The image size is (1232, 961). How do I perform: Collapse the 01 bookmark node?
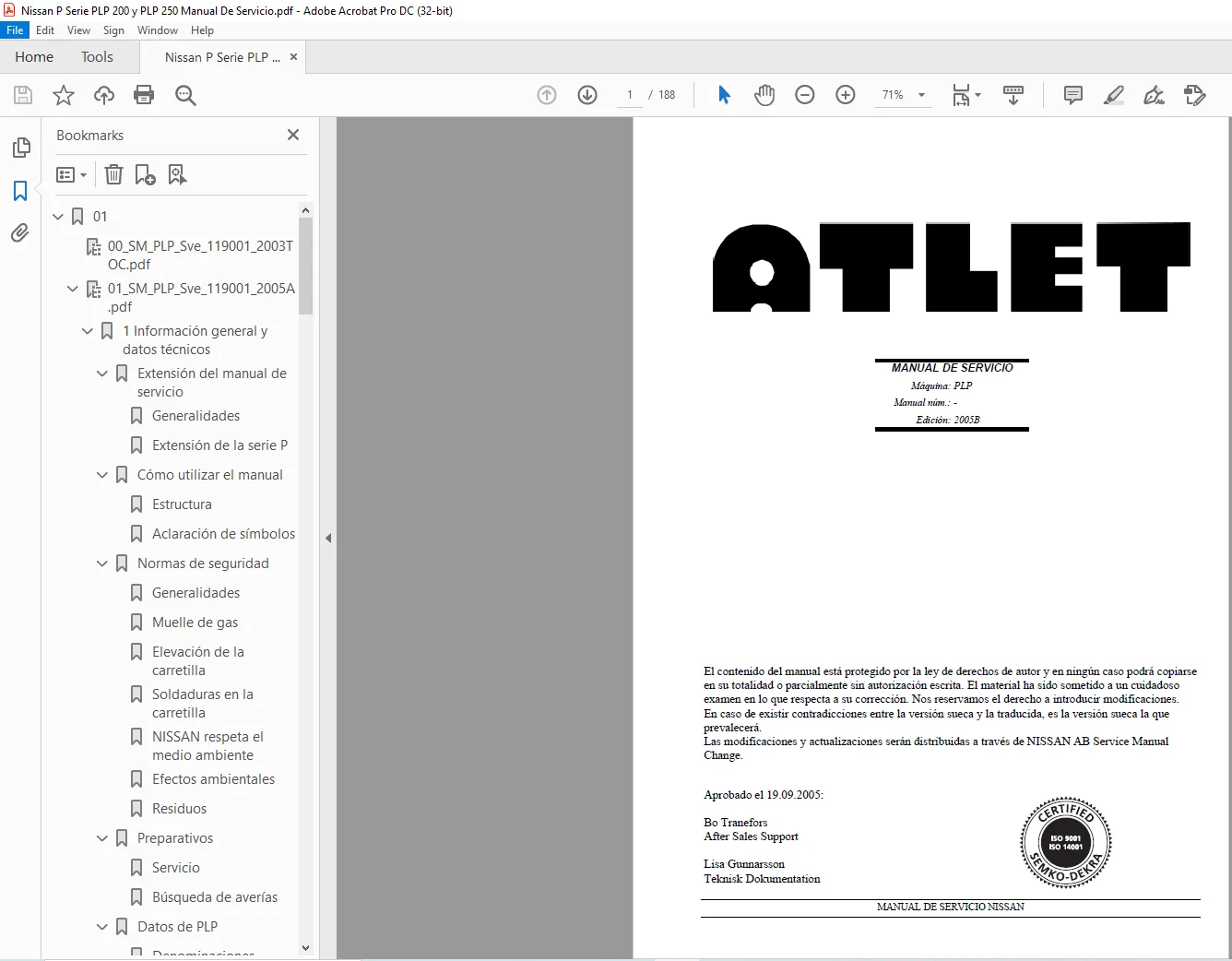[x=58, y=217]
